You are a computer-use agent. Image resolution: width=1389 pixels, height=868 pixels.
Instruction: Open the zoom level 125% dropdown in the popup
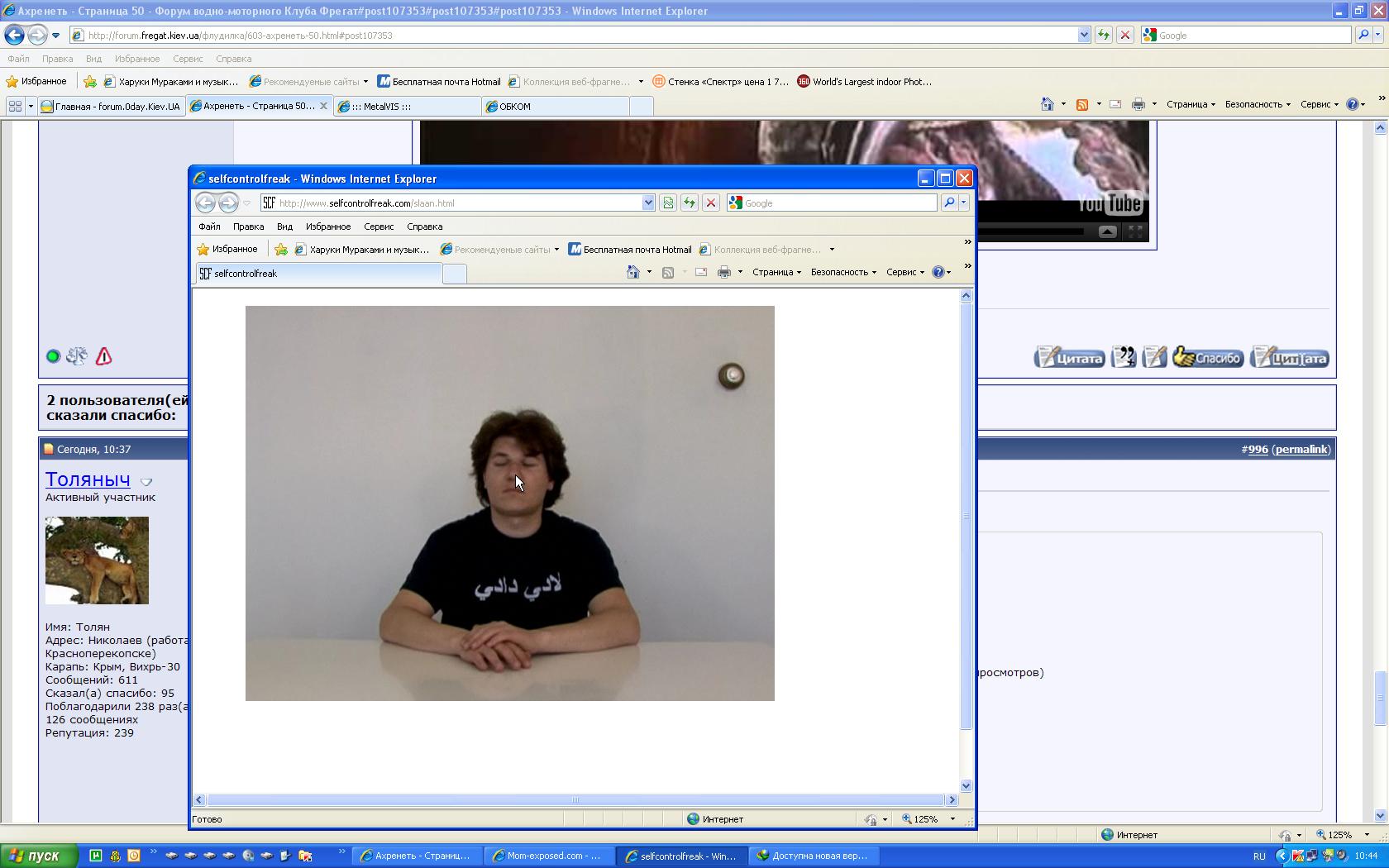pos(952,819)
